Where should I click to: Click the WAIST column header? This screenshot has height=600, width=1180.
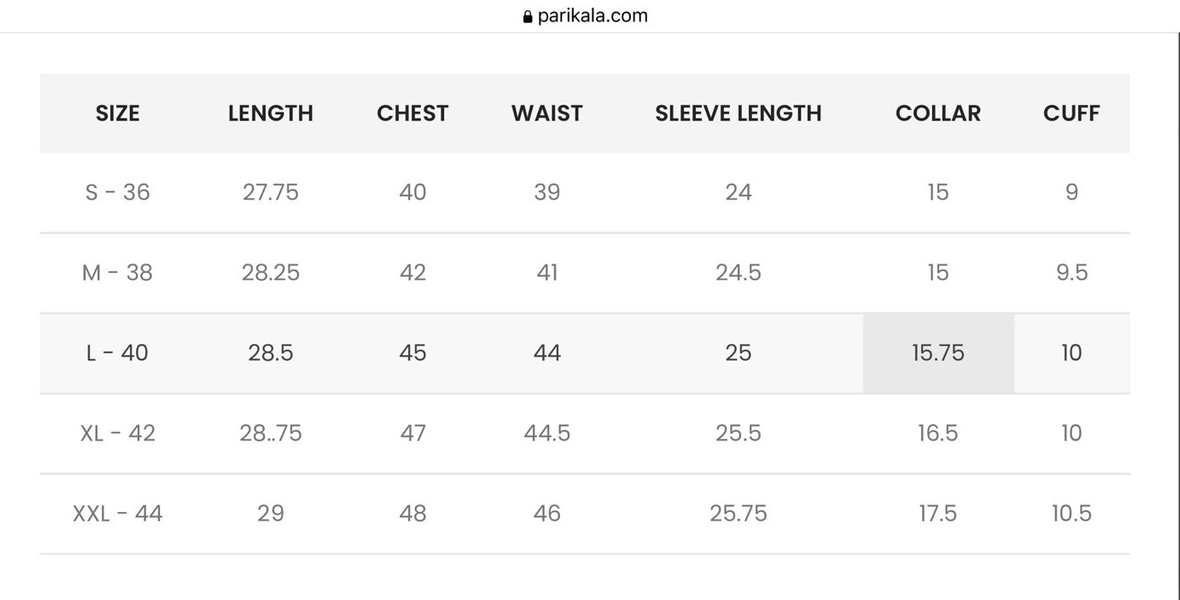(547, 113)
